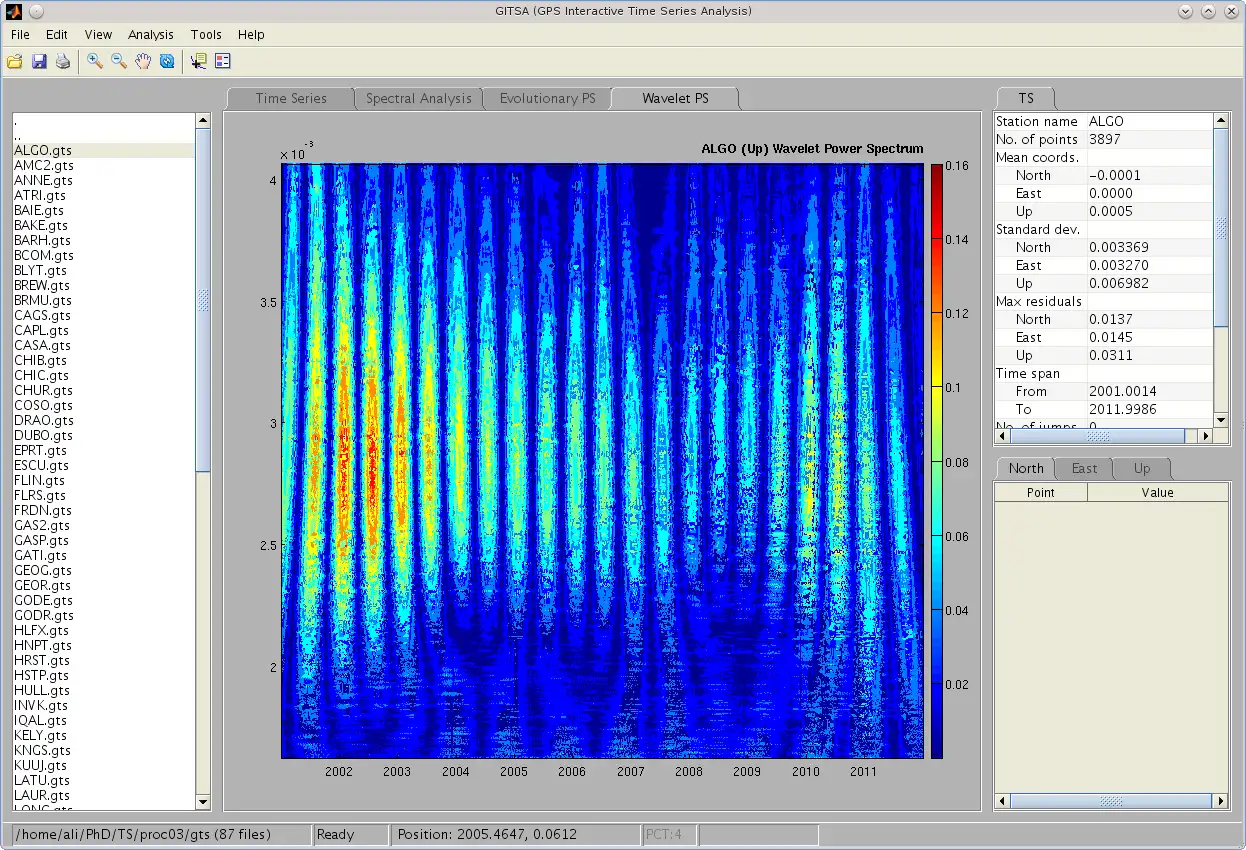The height and width of the screenshot is (850, 1246).
Task: Select the parent directory '..' entry
Action: tap(16, 135)
